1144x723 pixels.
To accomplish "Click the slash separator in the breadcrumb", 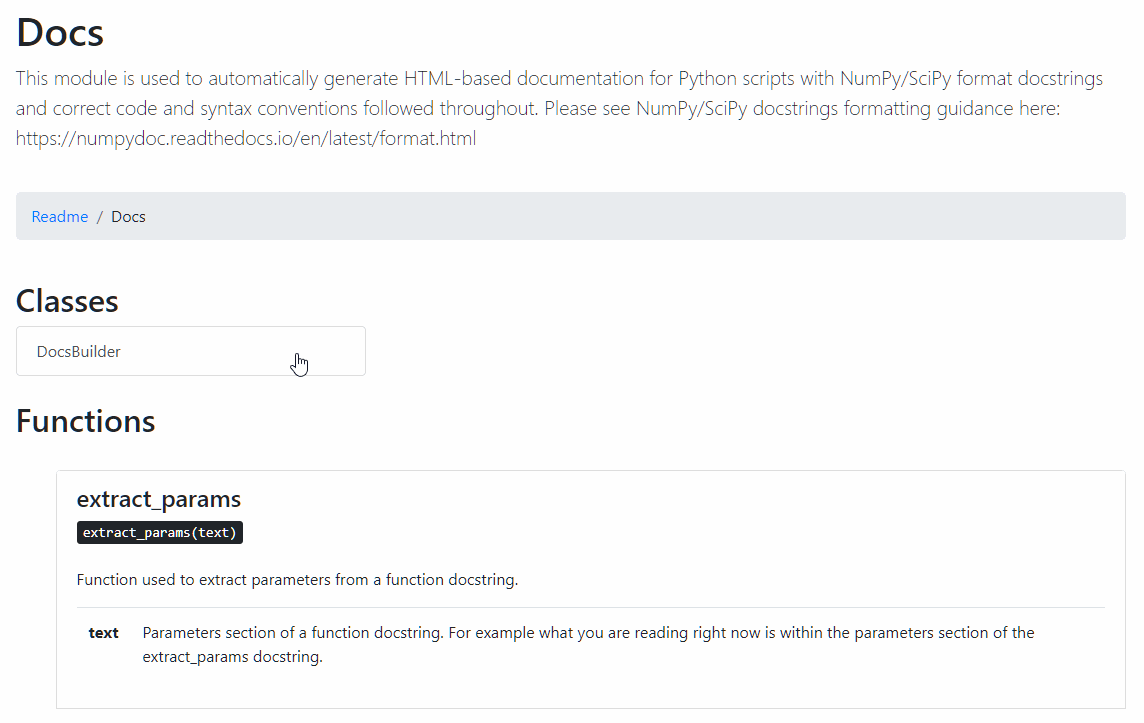I will (x=100, y=217).
